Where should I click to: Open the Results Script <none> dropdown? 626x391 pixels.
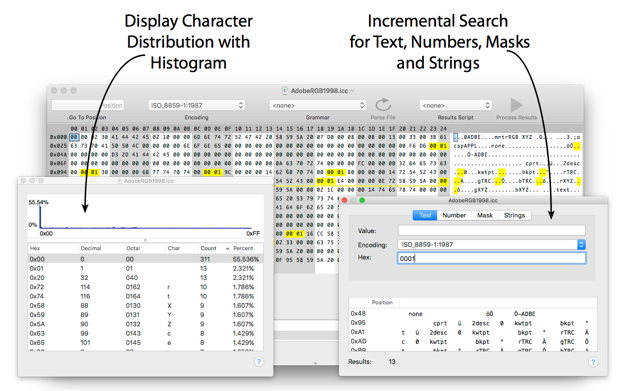456,105
